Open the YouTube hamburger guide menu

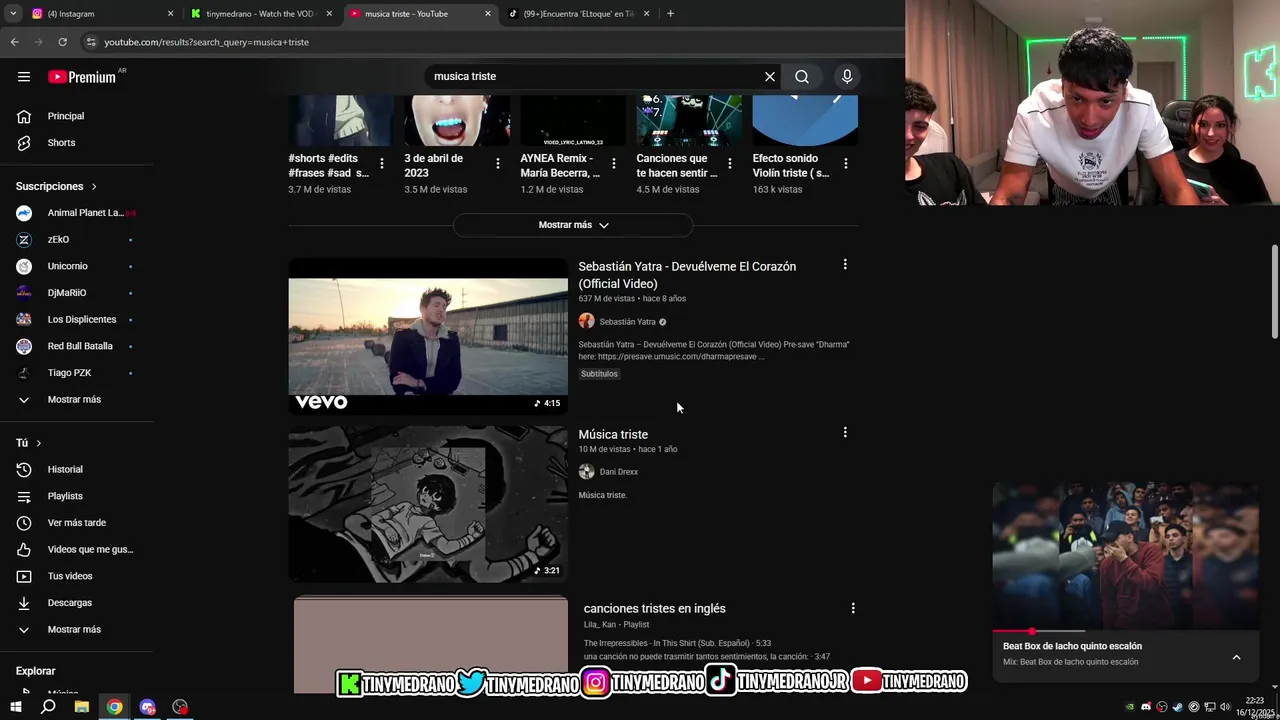(24, 77)
